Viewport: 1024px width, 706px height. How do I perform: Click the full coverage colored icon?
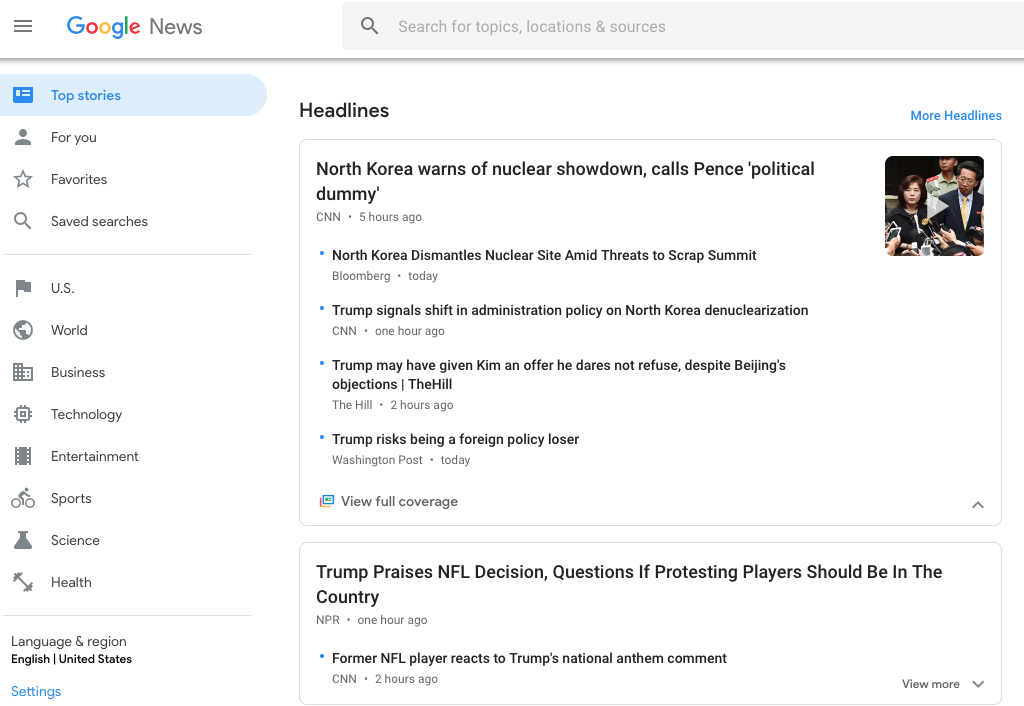tap(327, 501)
